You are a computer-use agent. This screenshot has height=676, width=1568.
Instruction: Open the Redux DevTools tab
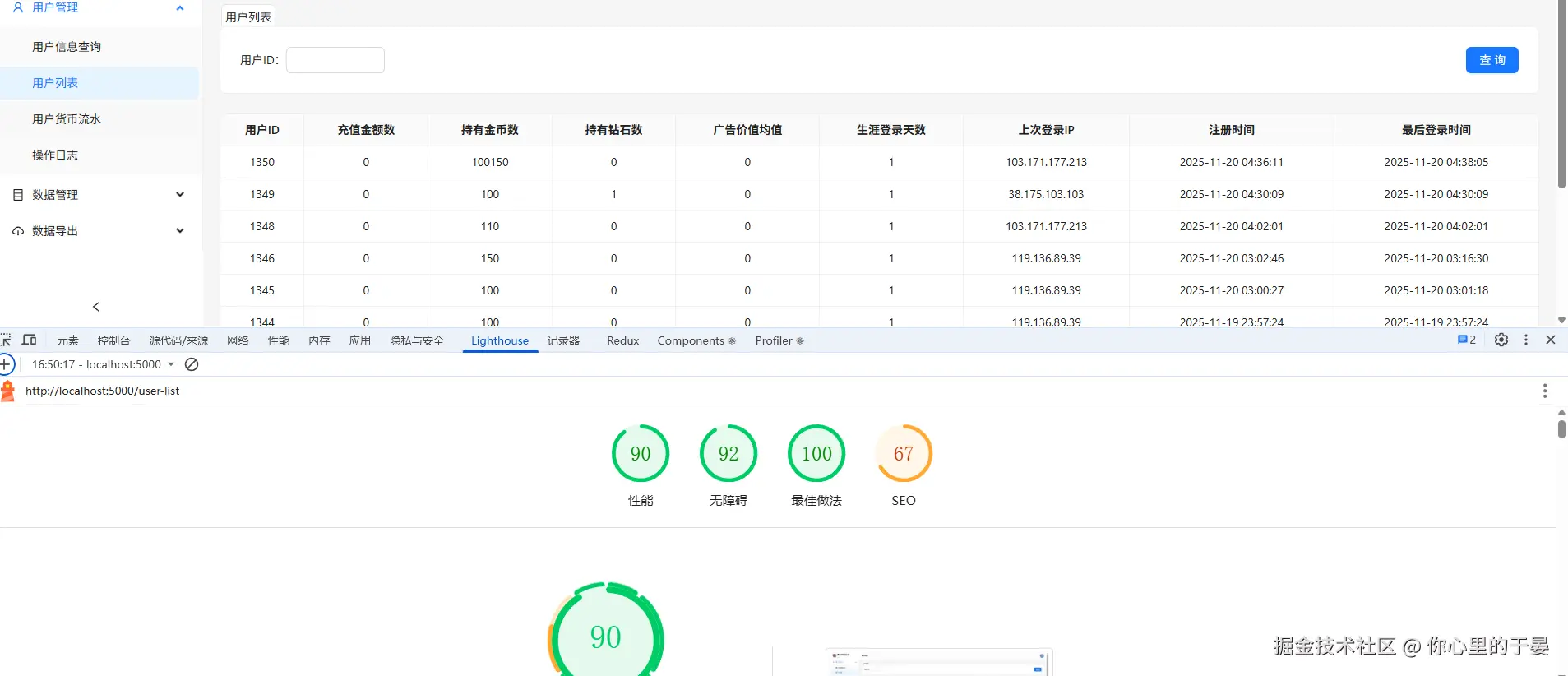point(622,340)
